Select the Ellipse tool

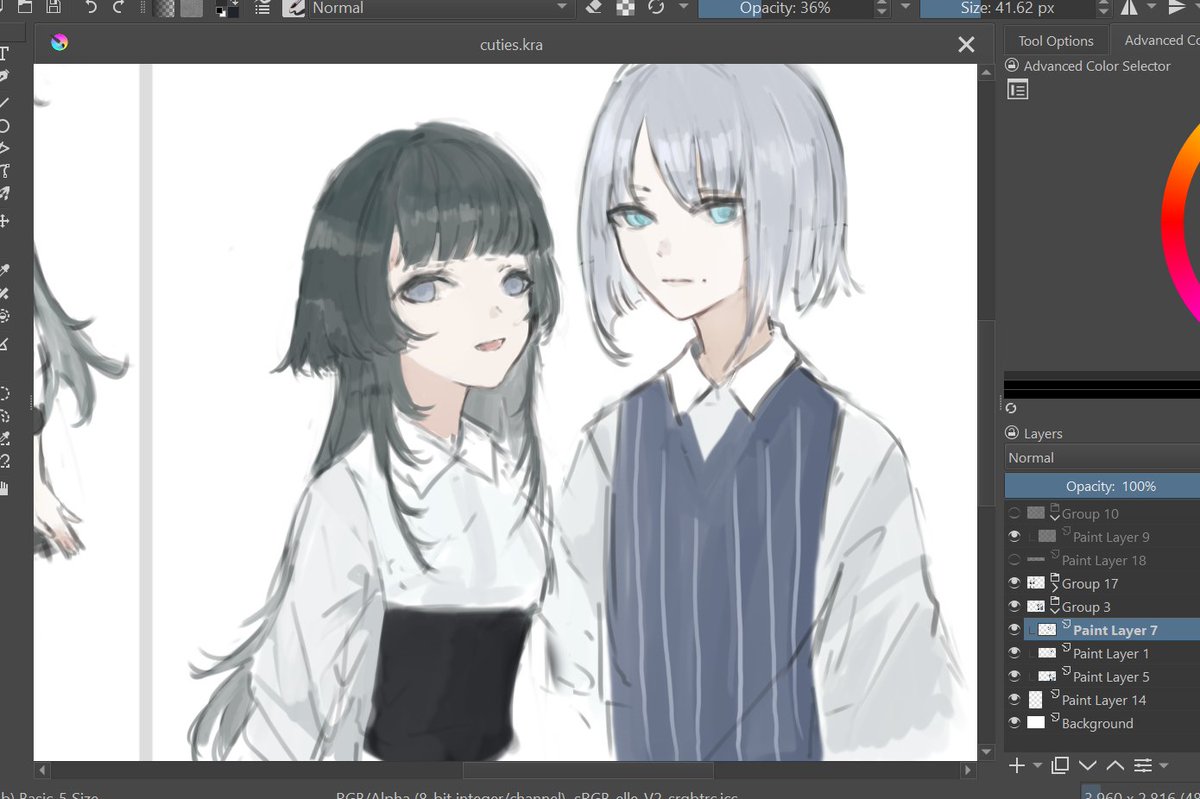click(x=5, y=126)
